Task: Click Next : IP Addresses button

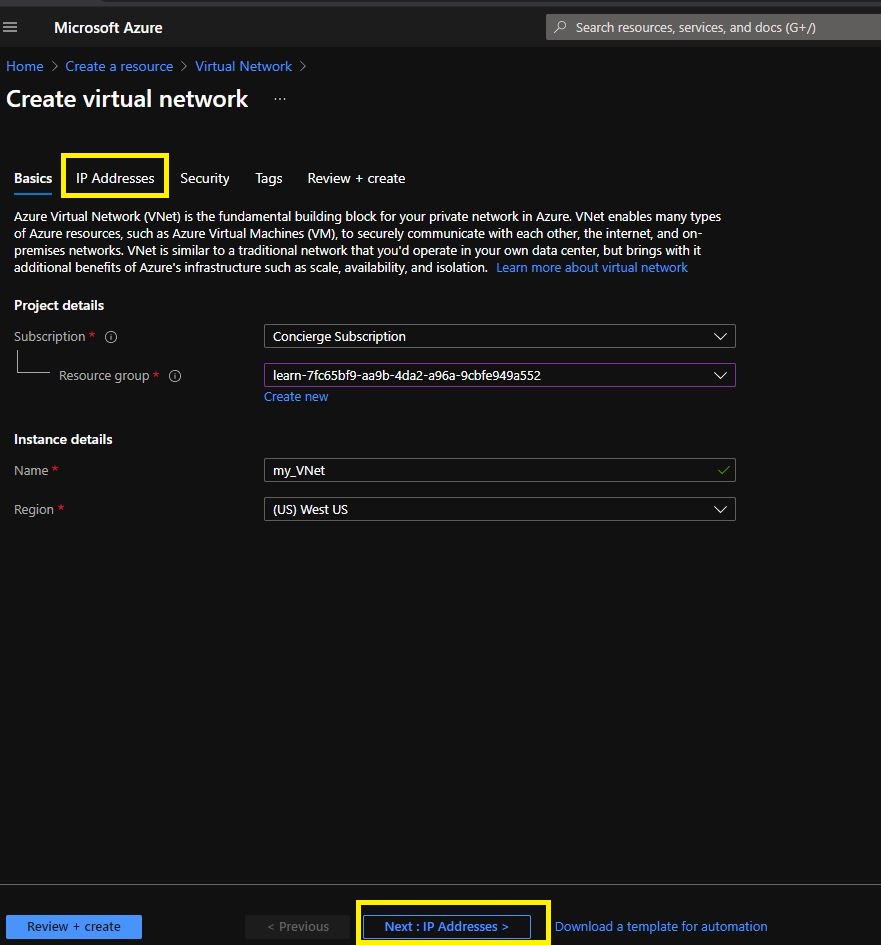Action: [x=447, y=926]
